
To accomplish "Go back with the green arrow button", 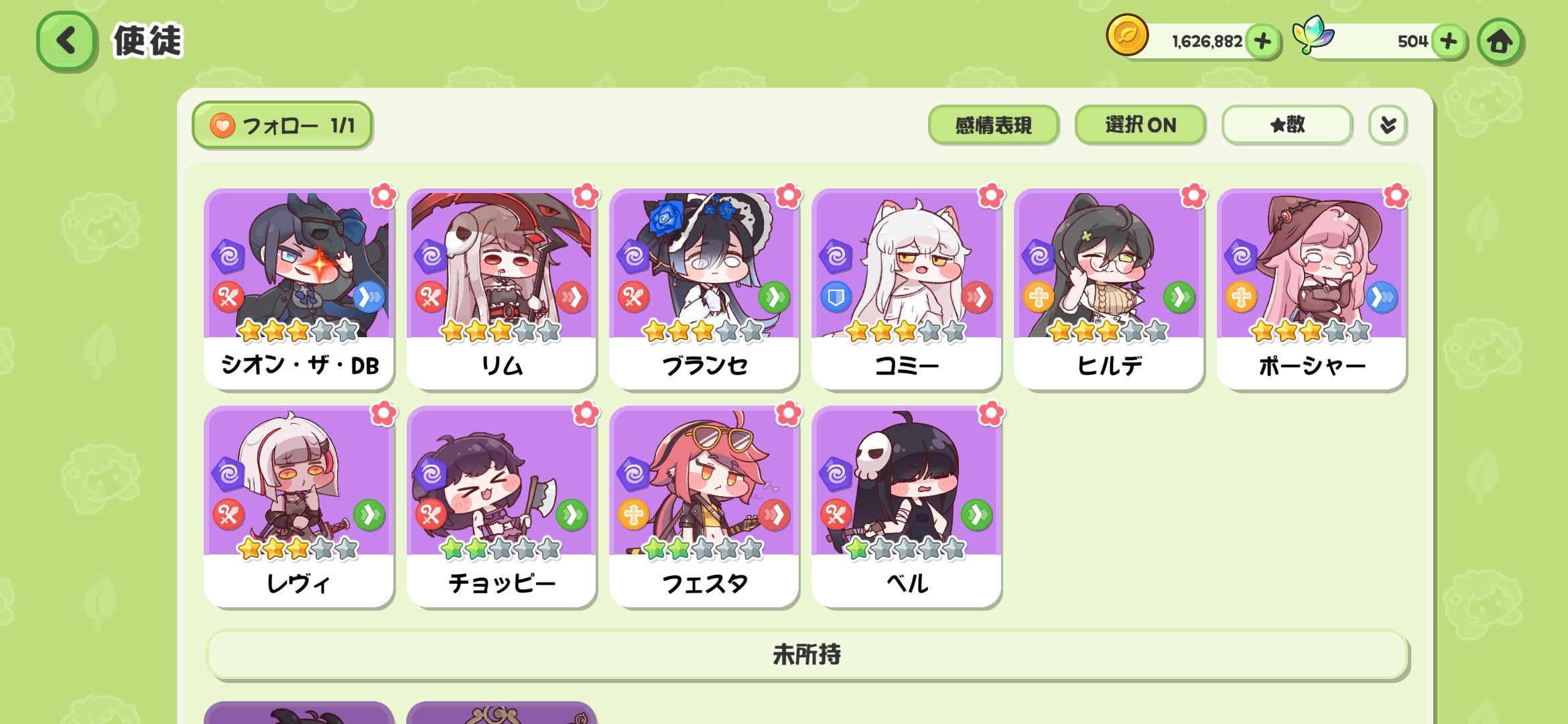I will pos(66,41).
